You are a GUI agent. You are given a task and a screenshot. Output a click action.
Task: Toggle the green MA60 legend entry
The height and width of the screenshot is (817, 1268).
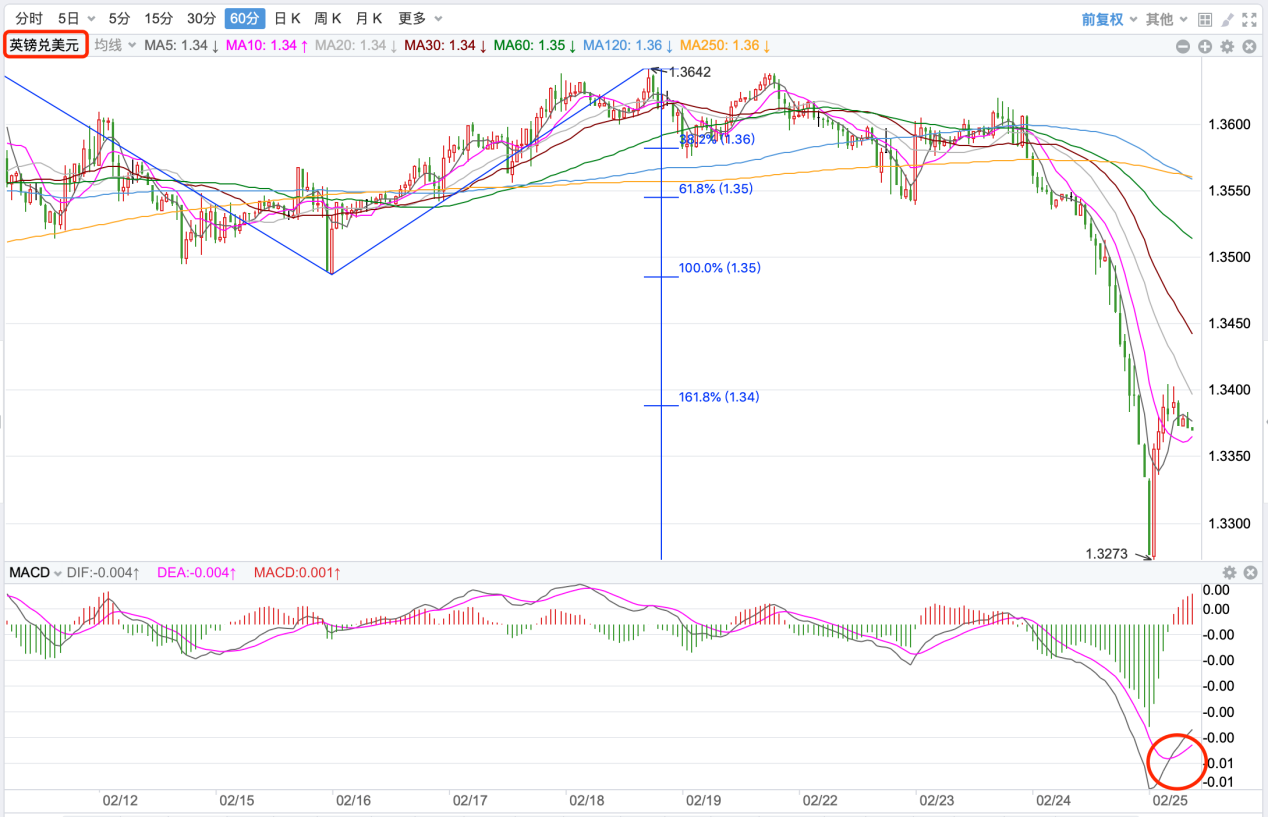pyautogui.click(x=535, y=45)
